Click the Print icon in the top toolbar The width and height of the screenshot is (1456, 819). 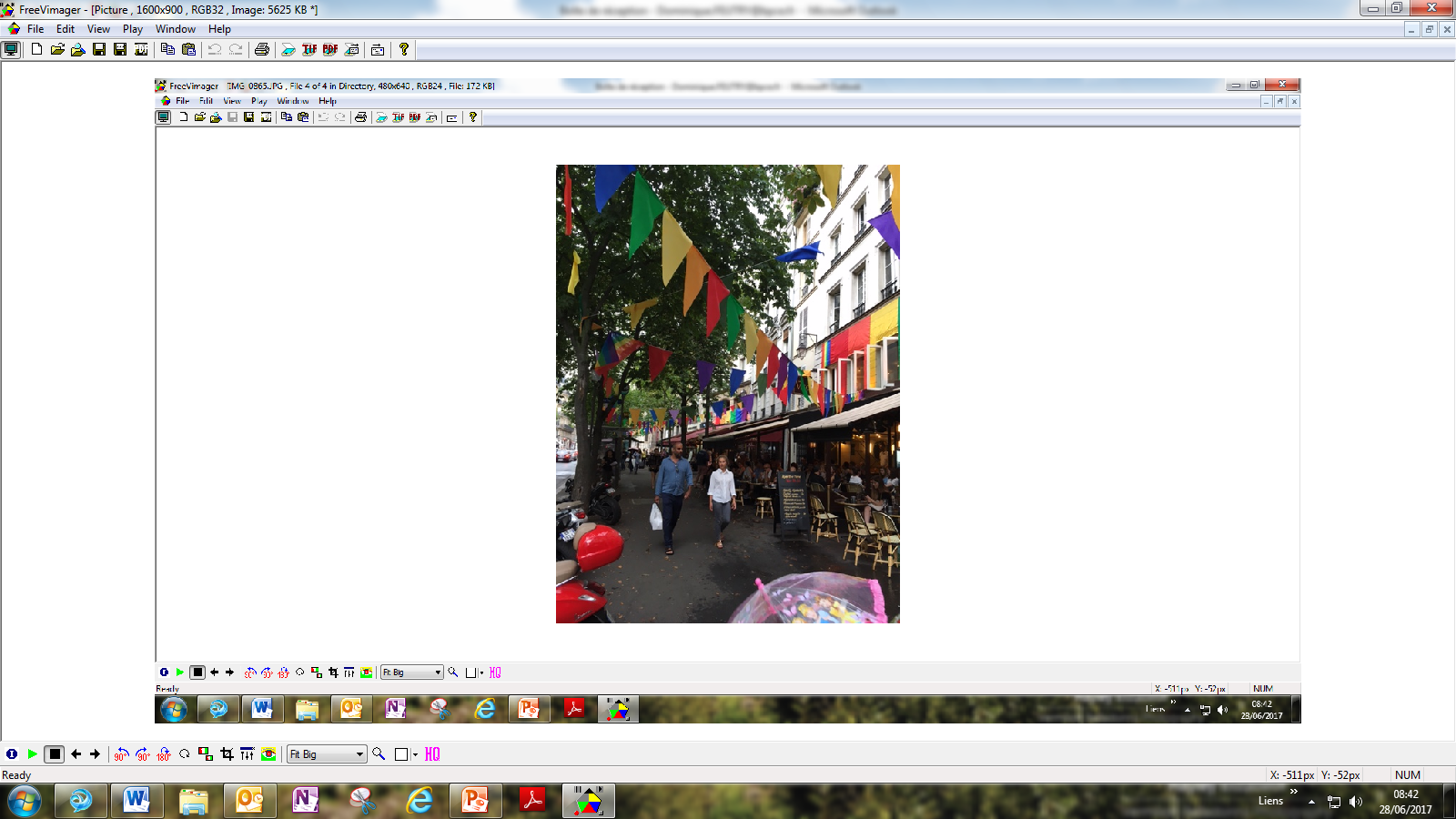(x=262, y=49)
